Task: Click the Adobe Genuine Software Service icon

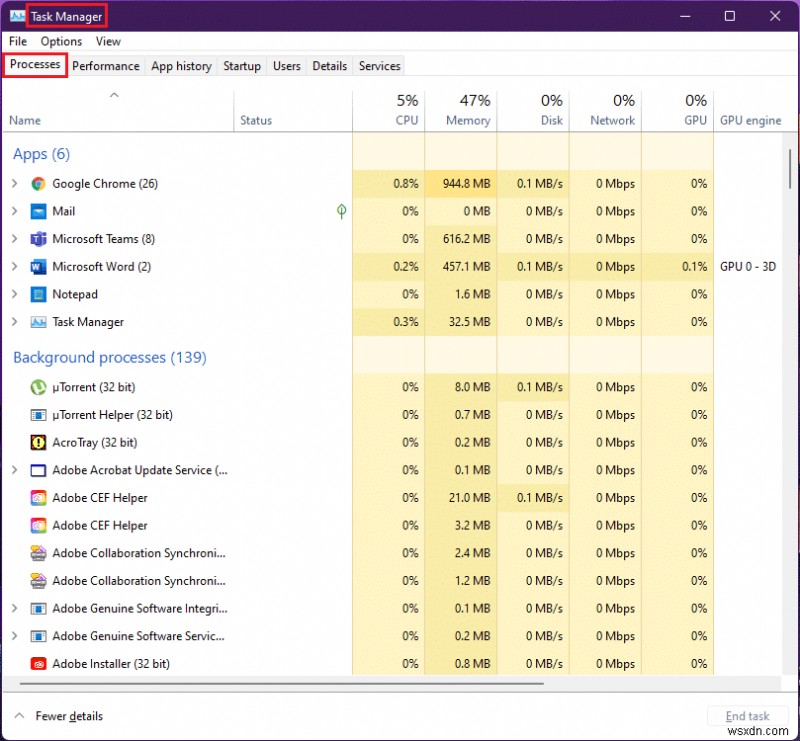Action: point(38,636)
